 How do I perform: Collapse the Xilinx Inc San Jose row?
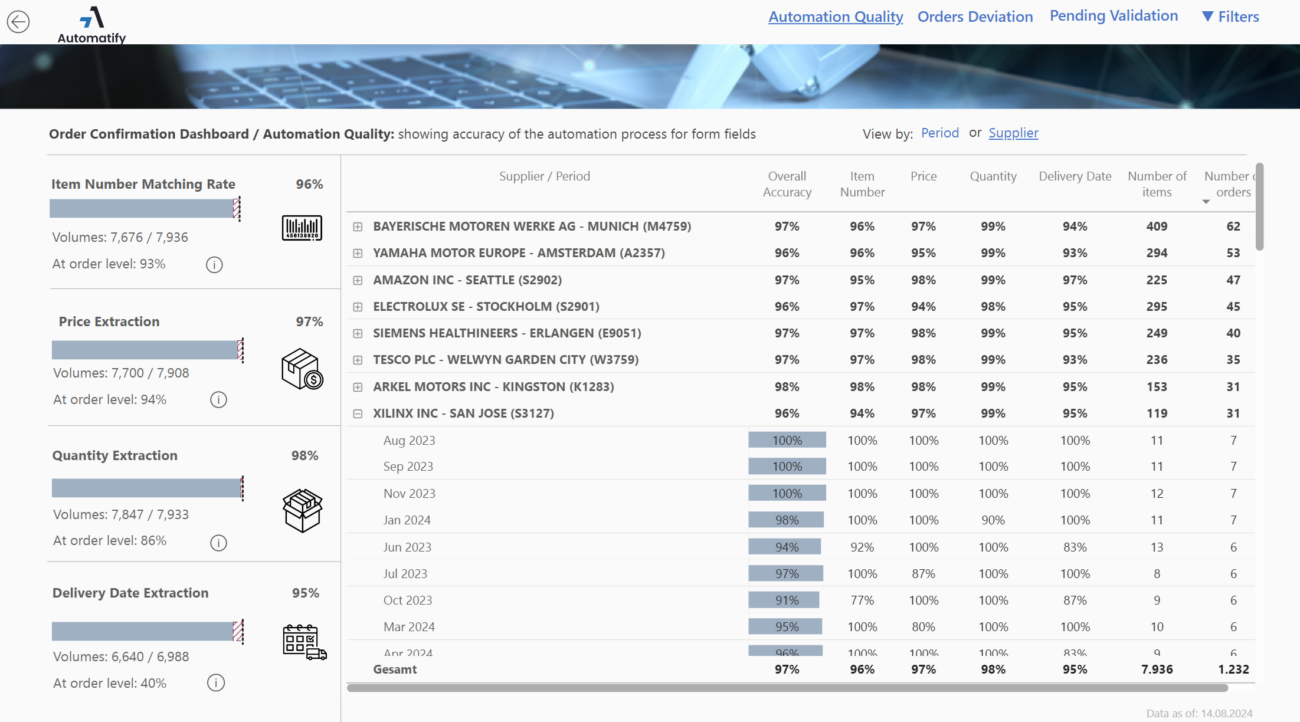[x=358, y=413]
